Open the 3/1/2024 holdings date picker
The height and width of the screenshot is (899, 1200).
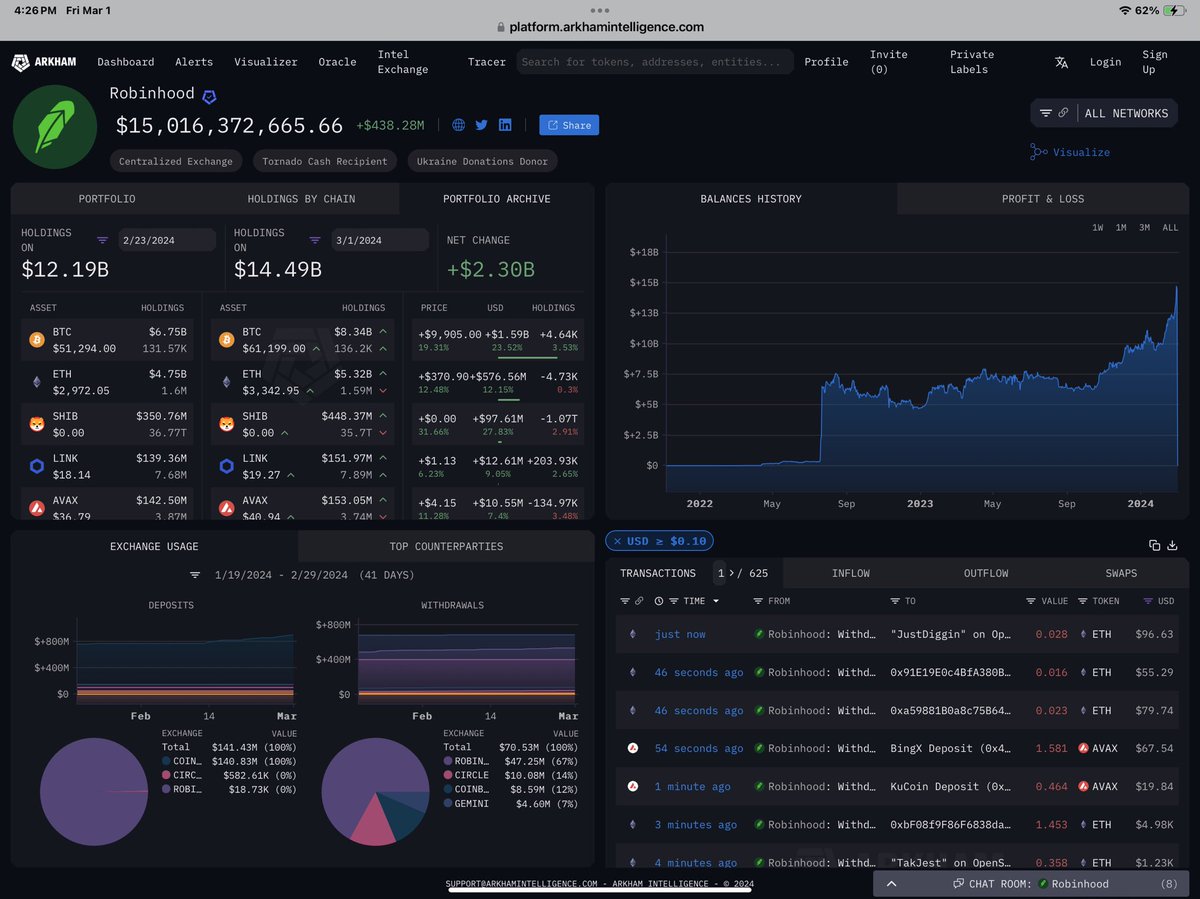[380, 240]
